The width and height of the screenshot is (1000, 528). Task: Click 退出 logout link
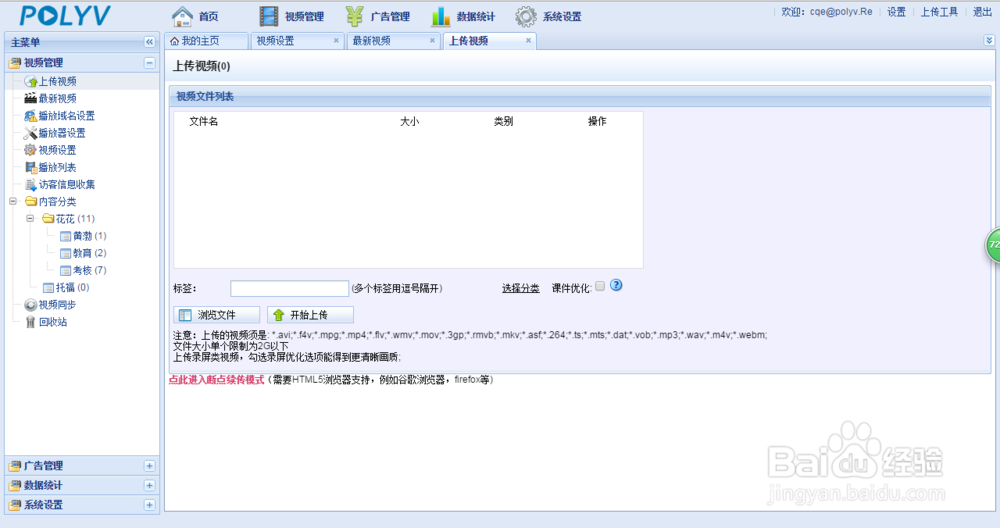[982, 11]
